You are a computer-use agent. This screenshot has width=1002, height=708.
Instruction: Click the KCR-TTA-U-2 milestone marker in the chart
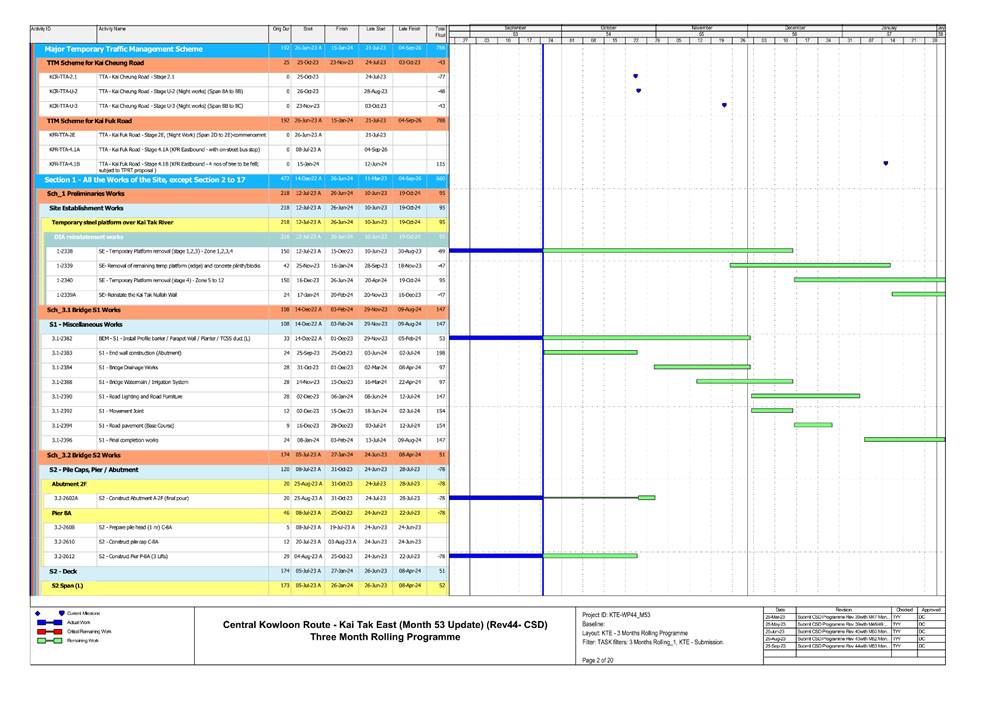[638, 91]
